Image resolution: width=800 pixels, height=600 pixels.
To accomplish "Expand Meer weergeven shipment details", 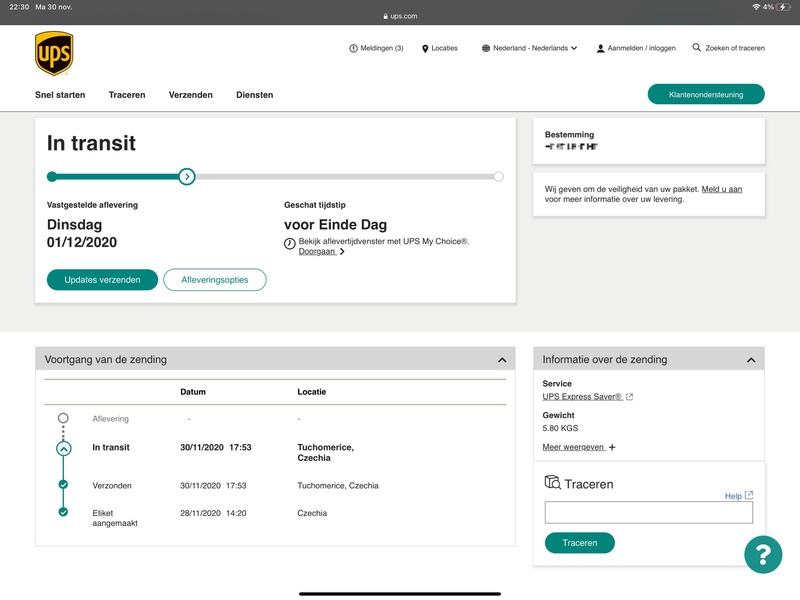I will (579, 447).
